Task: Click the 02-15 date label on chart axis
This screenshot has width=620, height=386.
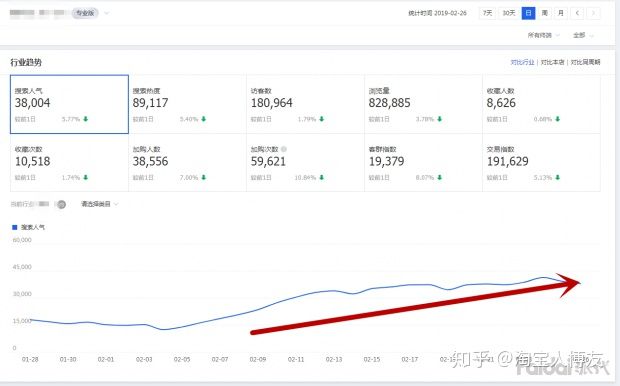Action: (x=372, y=359)
